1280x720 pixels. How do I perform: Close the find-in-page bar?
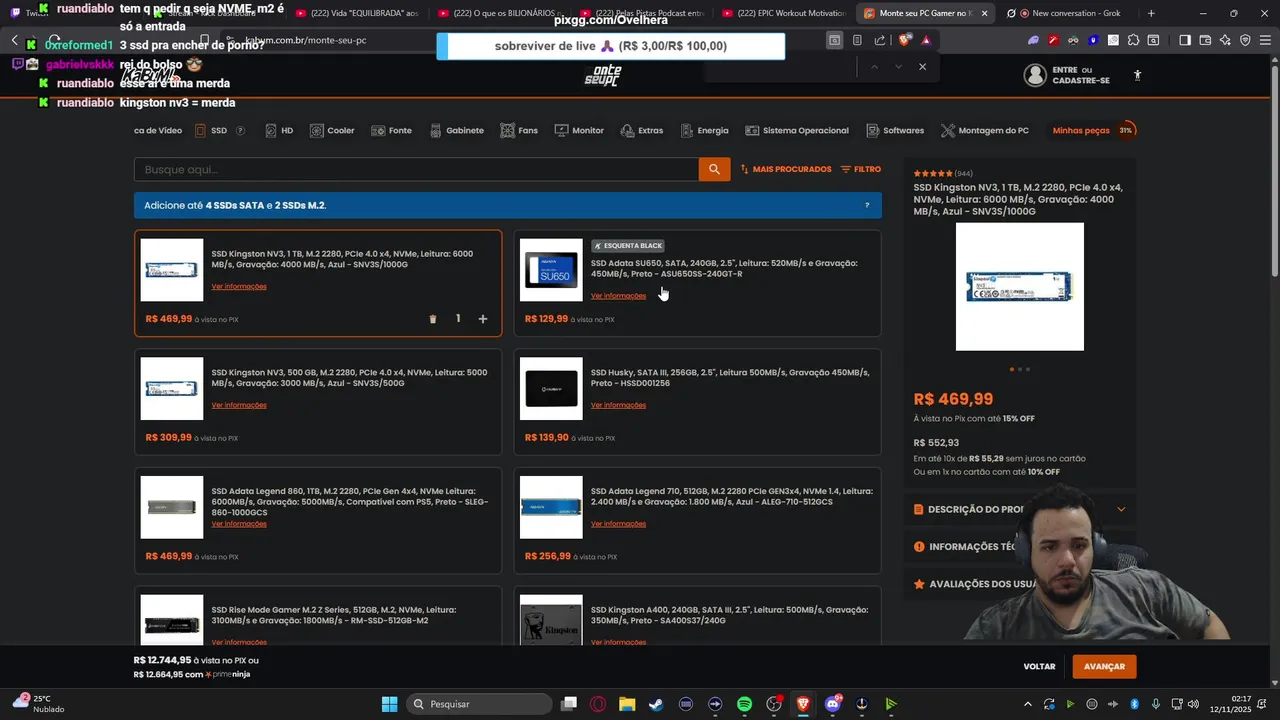tap(922, 66)
